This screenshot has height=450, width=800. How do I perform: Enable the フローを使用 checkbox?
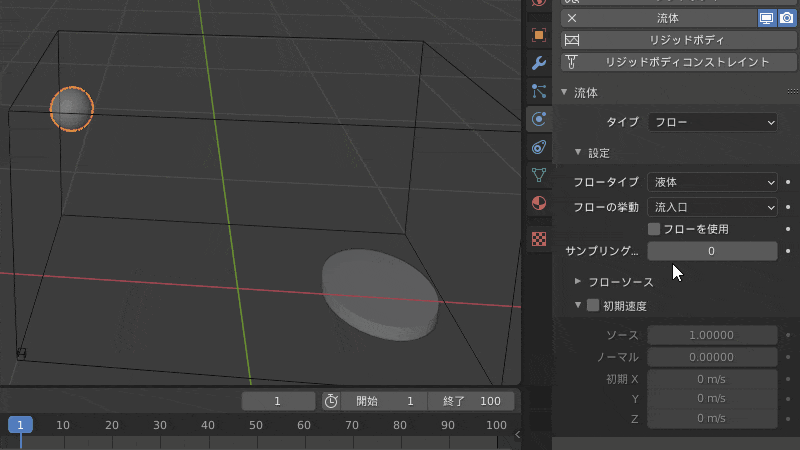[x=654, y=229]
